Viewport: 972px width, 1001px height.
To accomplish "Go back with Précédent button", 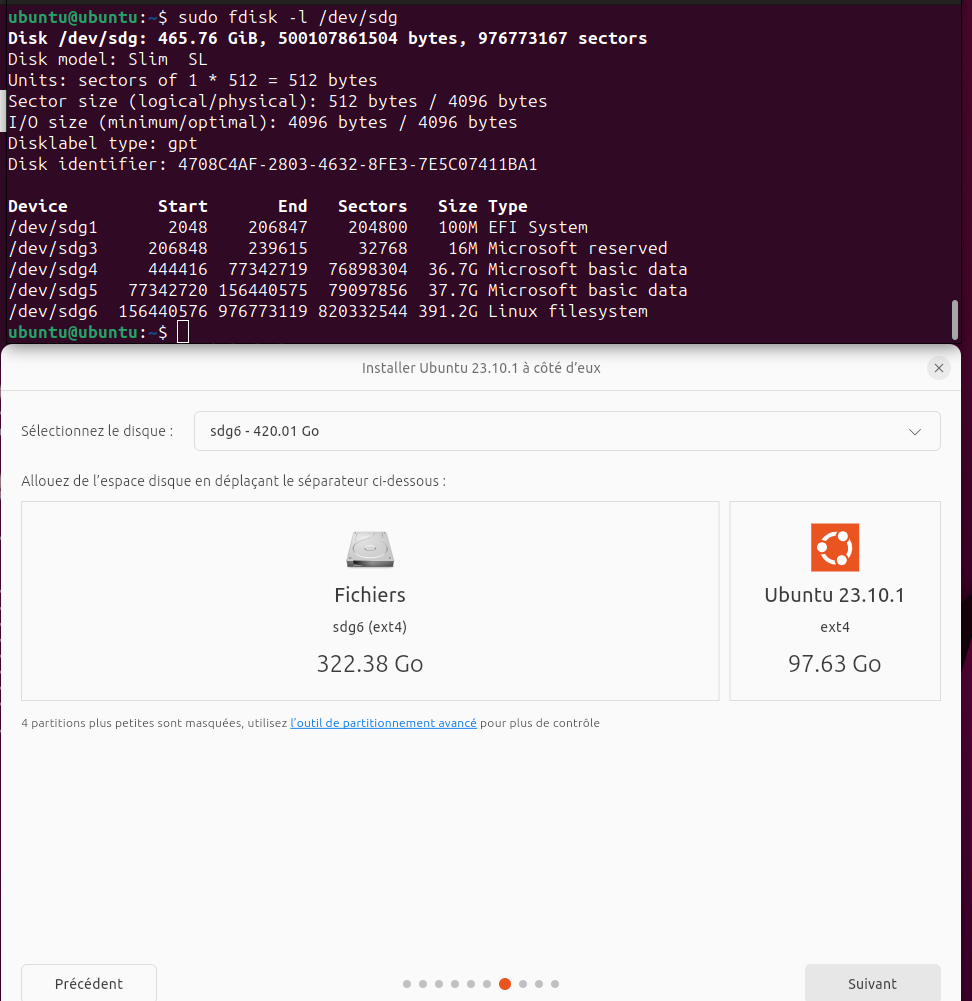I will [x=89, y=983].
